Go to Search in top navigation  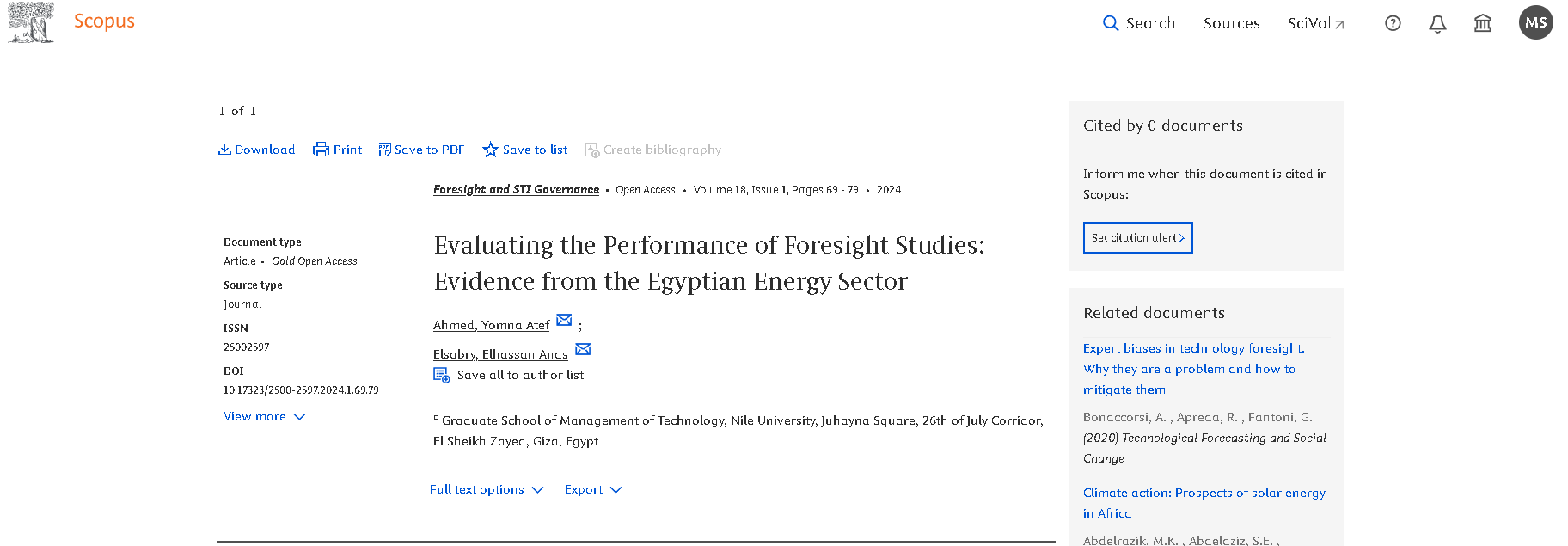point(1139,23)
